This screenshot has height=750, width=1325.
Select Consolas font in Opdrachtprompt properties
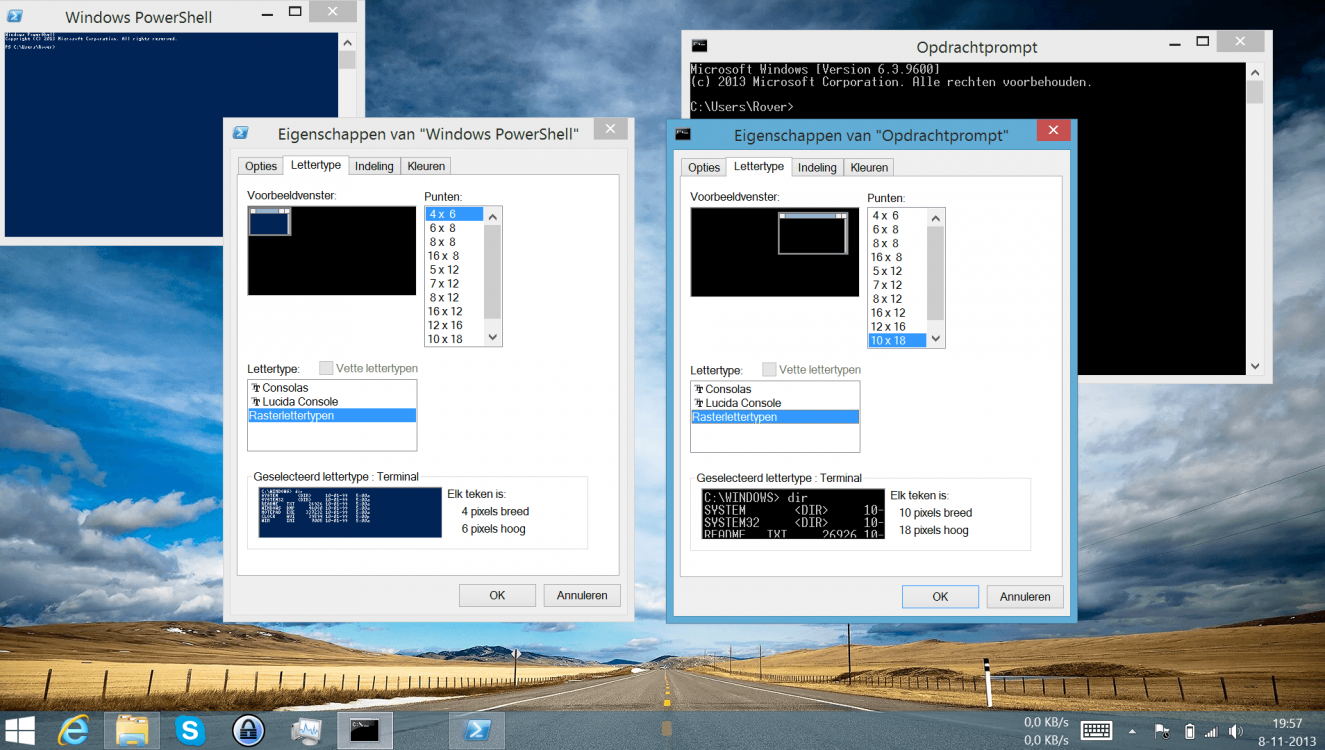[x=775, y=389]
